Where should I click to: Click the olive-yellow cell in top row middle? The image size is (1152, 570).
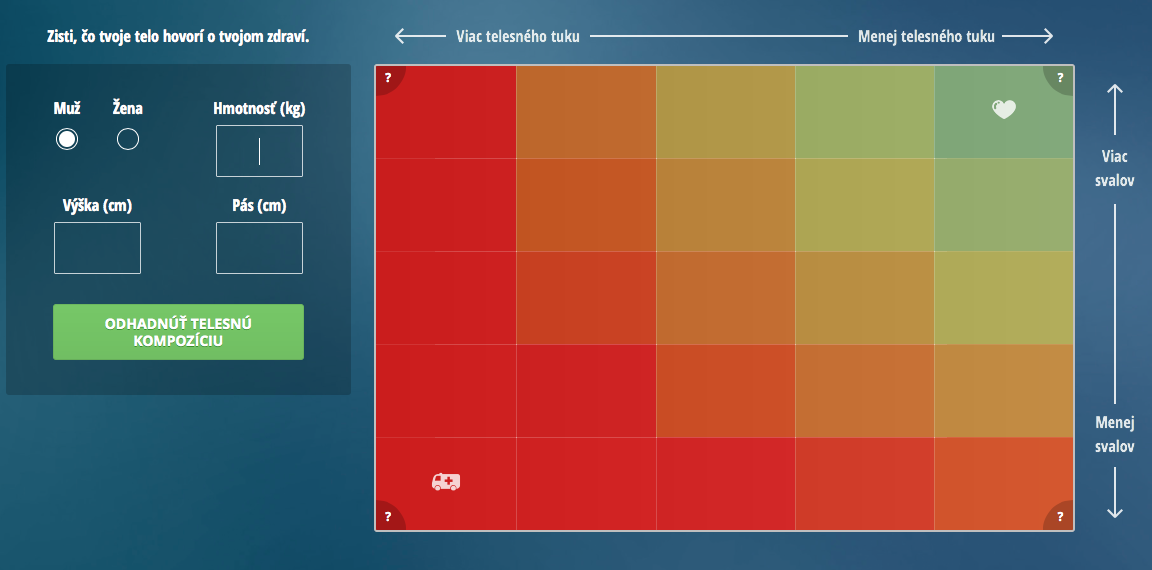(726, 112)
